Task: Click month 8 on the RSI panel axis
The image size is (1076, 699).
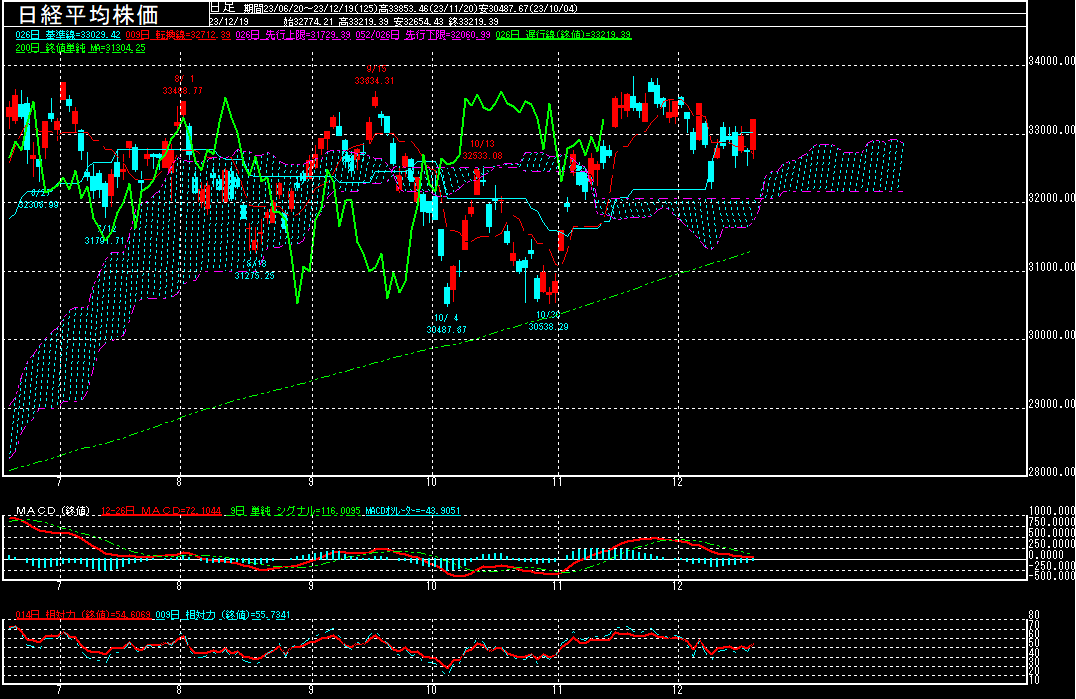Action: 180,690
